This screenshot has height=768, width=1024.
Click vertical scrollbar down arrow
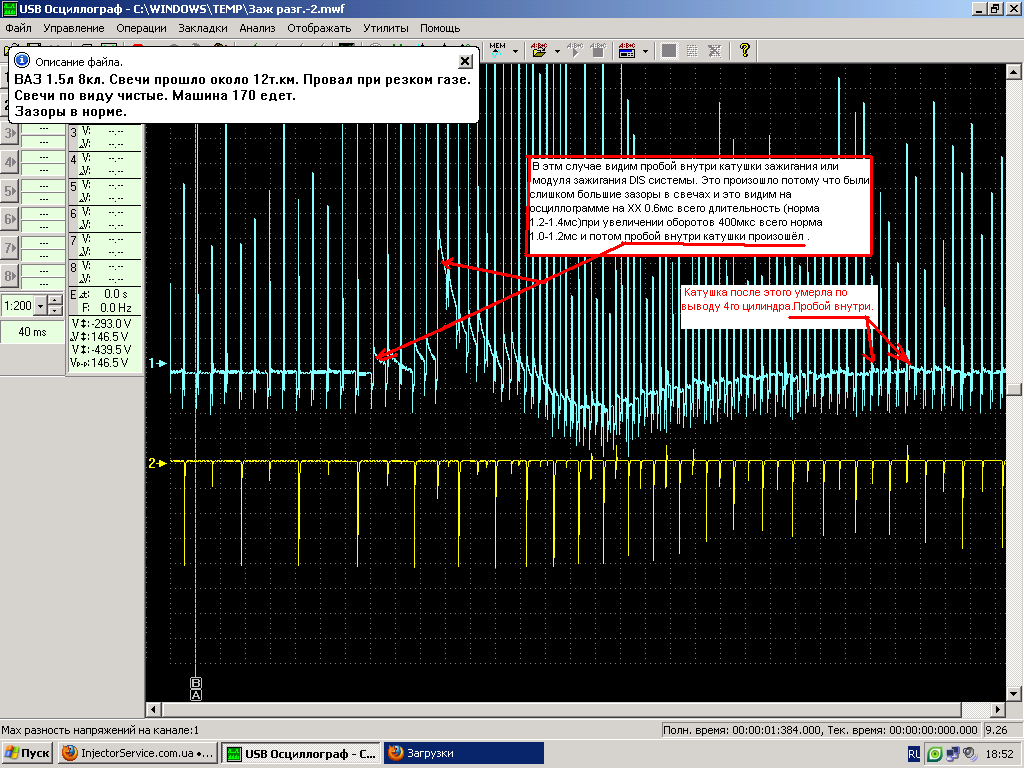click(x=1014, y=694)
